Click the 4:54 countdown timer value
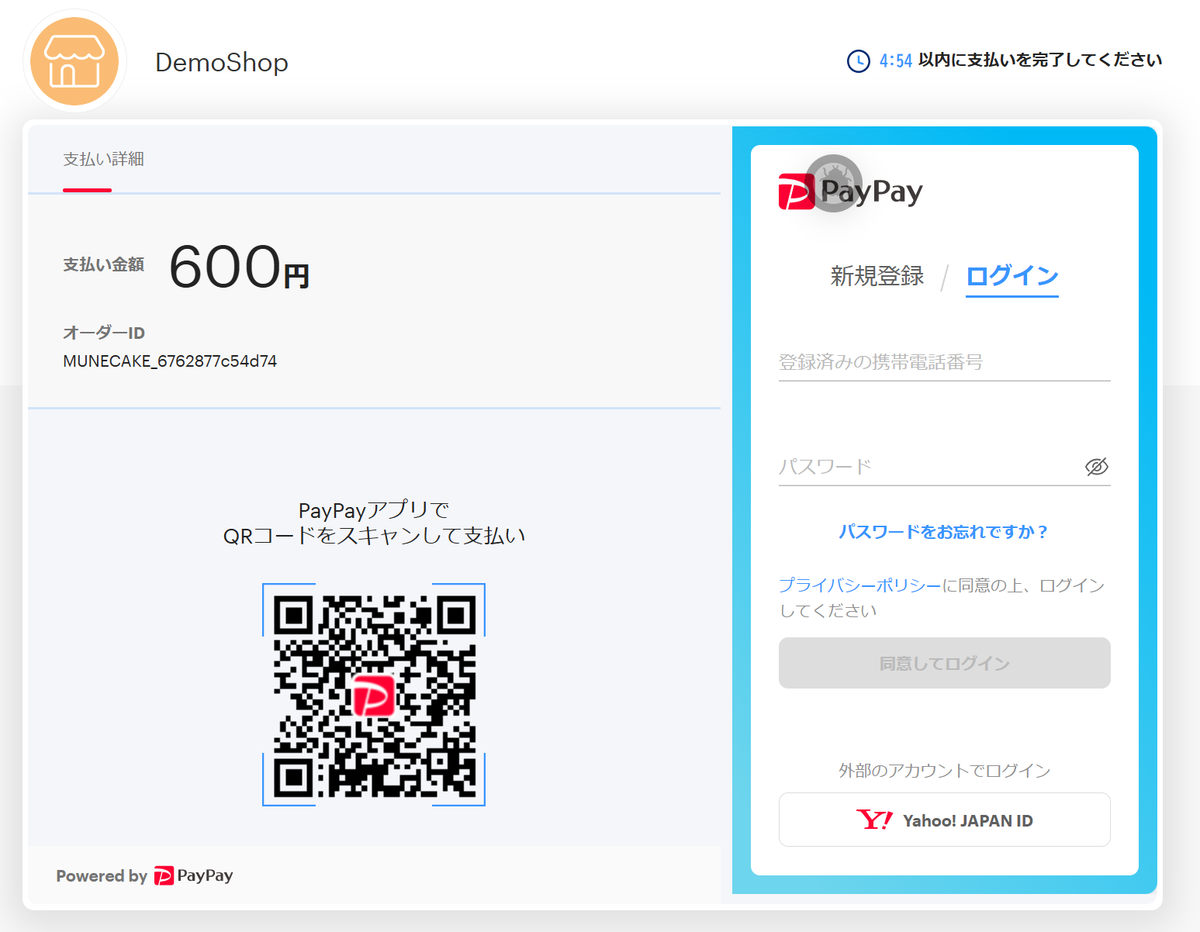 click(x=896, y=61)
